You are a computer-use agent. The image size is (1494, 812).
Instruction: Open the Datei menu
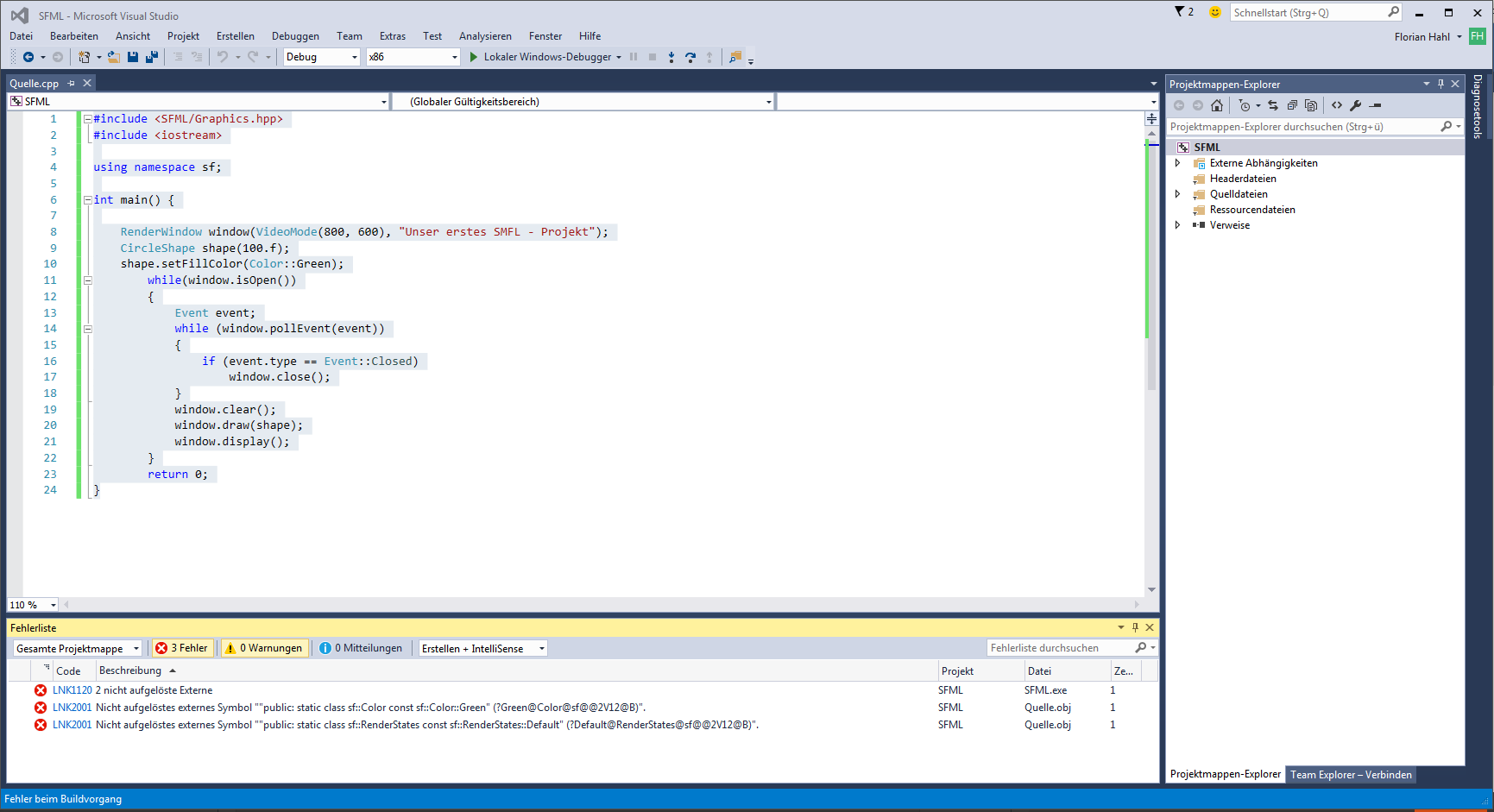[21, 36]
